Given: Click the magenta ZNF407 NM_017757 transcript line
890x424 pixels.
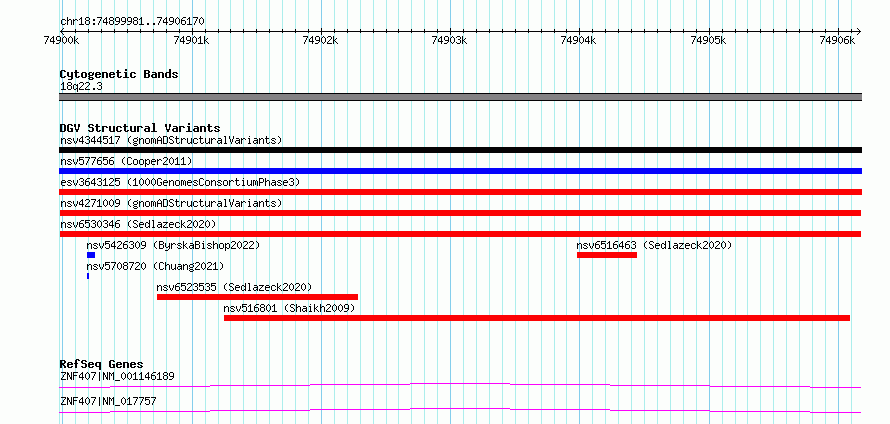Looking at the screenshot, I should pos(460,410).
